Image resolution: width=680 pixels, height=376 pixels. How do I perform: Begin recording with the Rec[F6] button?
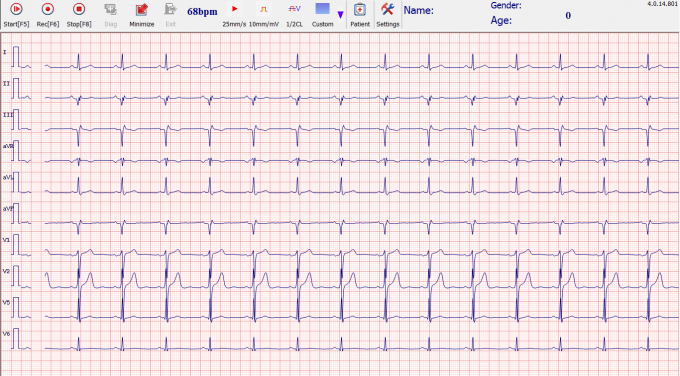[48, 15]
